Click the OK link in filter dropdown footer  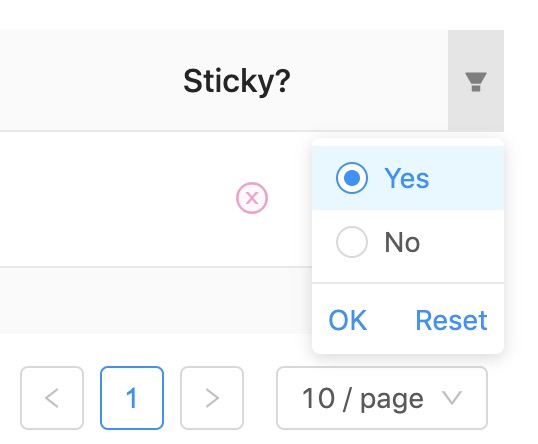(348, 320)
